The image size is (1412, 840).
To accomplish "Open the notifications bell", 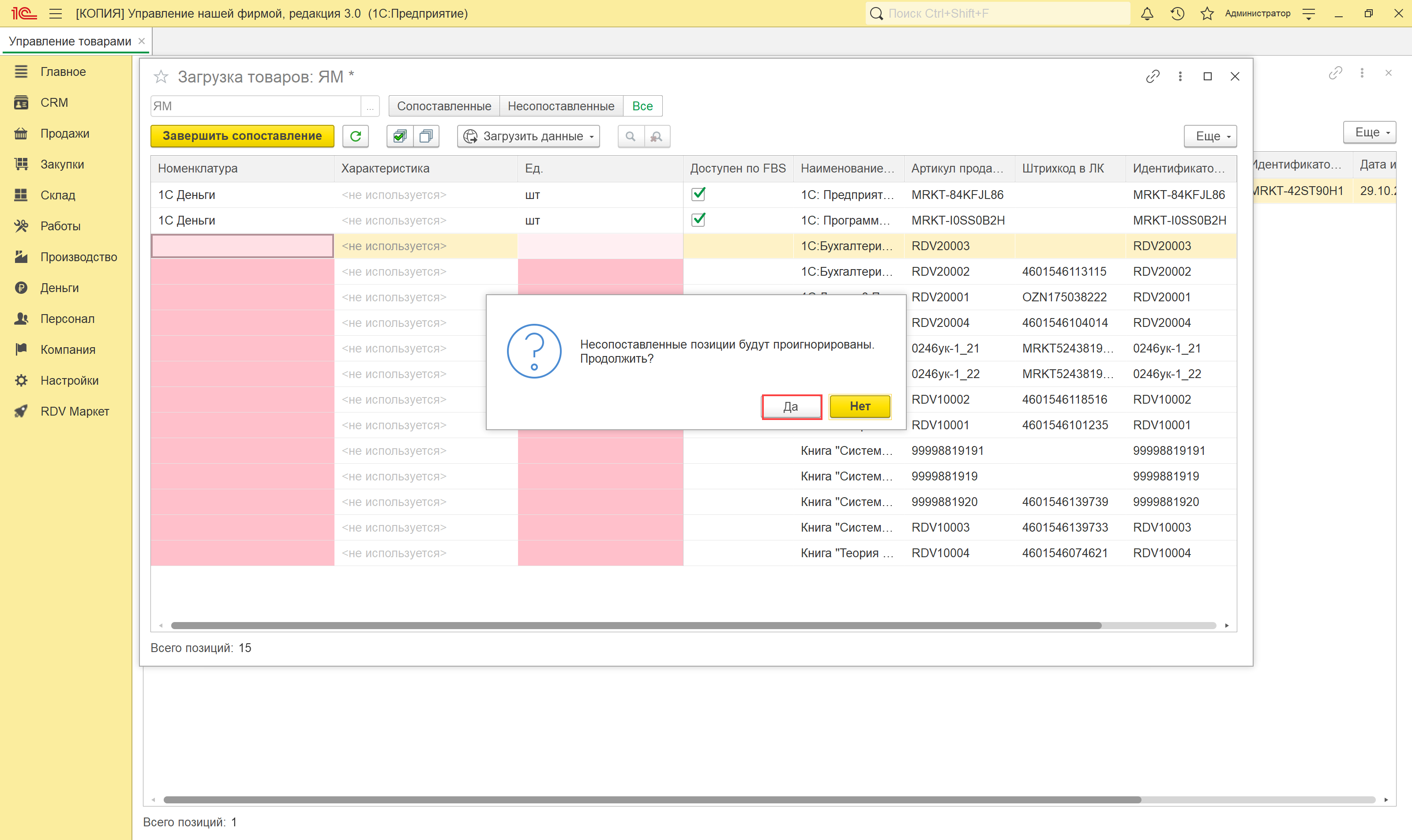I will pyautogui.click(x=1146, y=14).
